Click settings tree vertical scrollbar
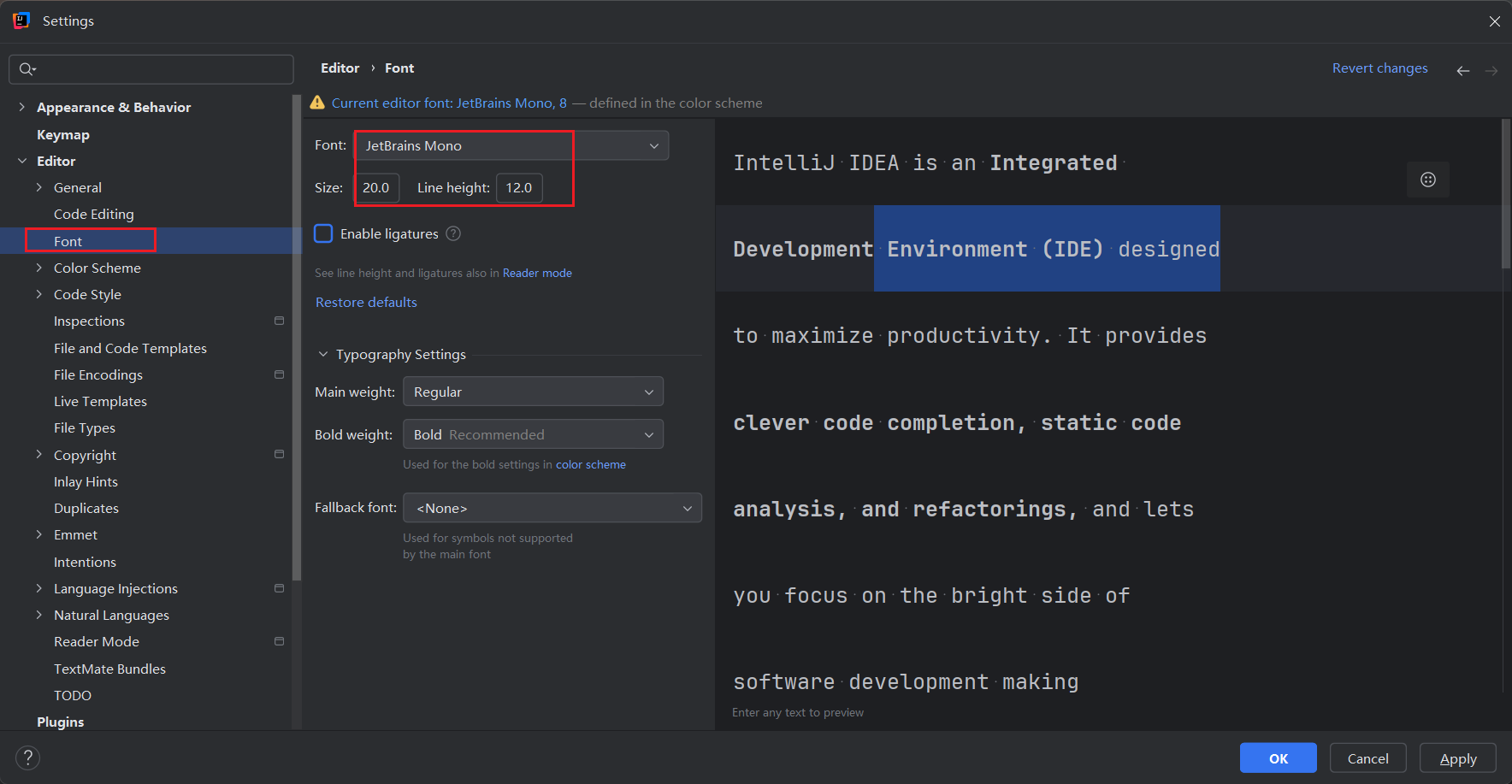1512x784 pixels. (297, 338)
